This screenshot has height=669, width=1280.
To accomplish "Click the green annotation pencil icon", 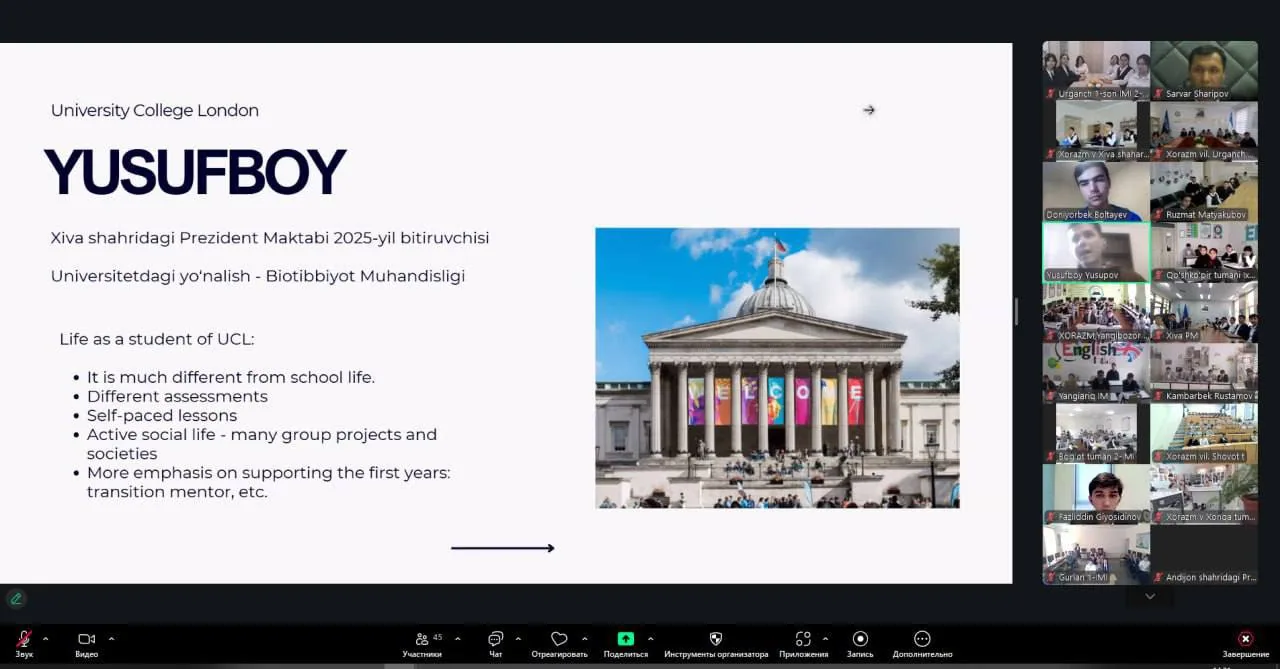I will click(x=15, y=598).
